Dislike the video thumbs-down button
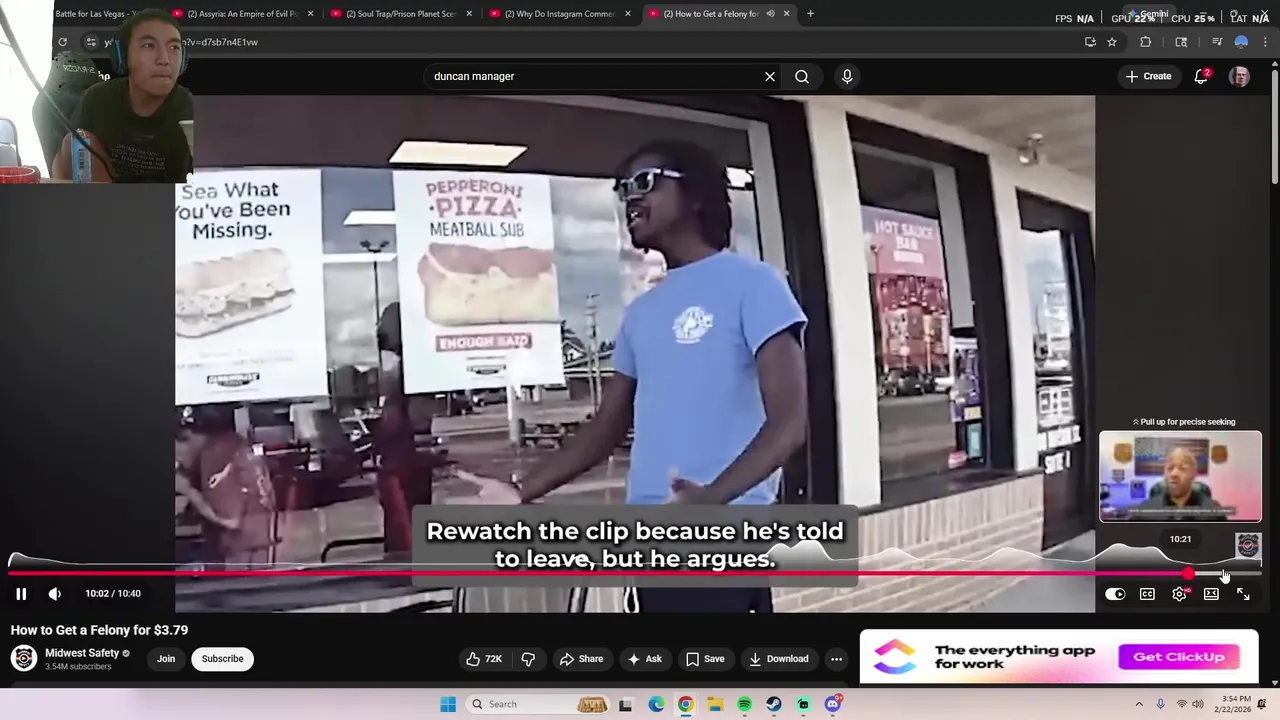This screenshot has width=1280, height=720. [528, 659]
